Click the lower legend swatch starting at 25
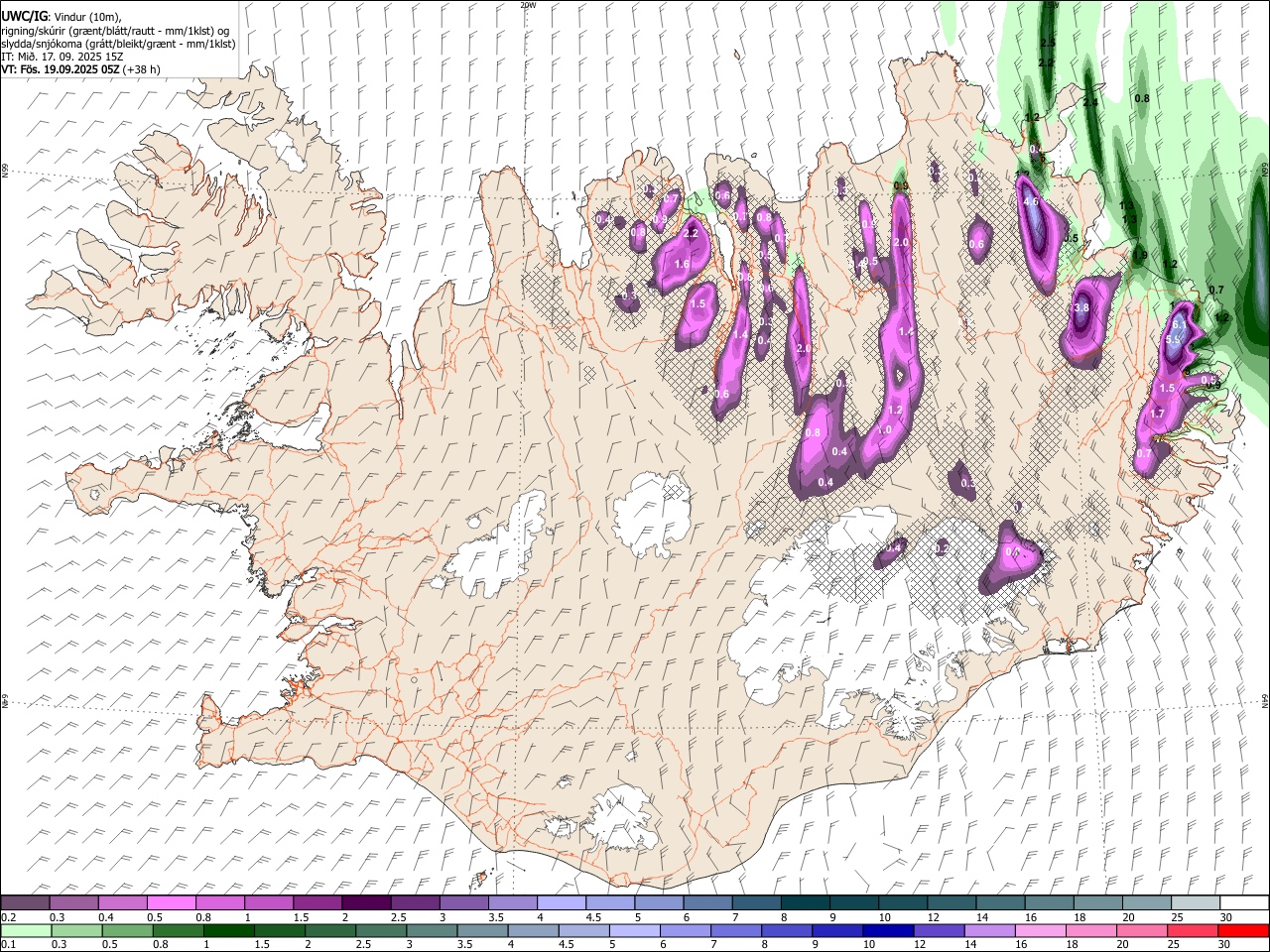 click(x=1193, y=930)
